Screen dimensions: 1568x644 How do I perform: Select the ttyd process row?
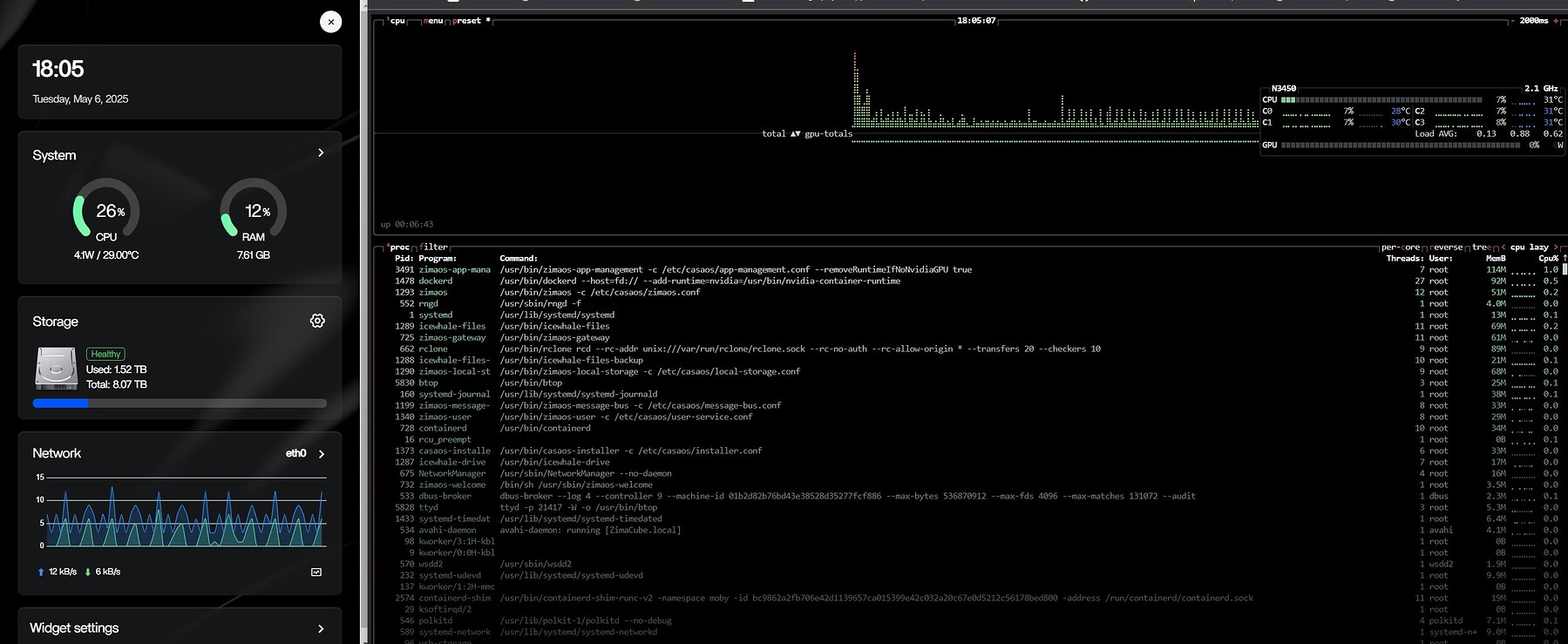coord(969,508)
